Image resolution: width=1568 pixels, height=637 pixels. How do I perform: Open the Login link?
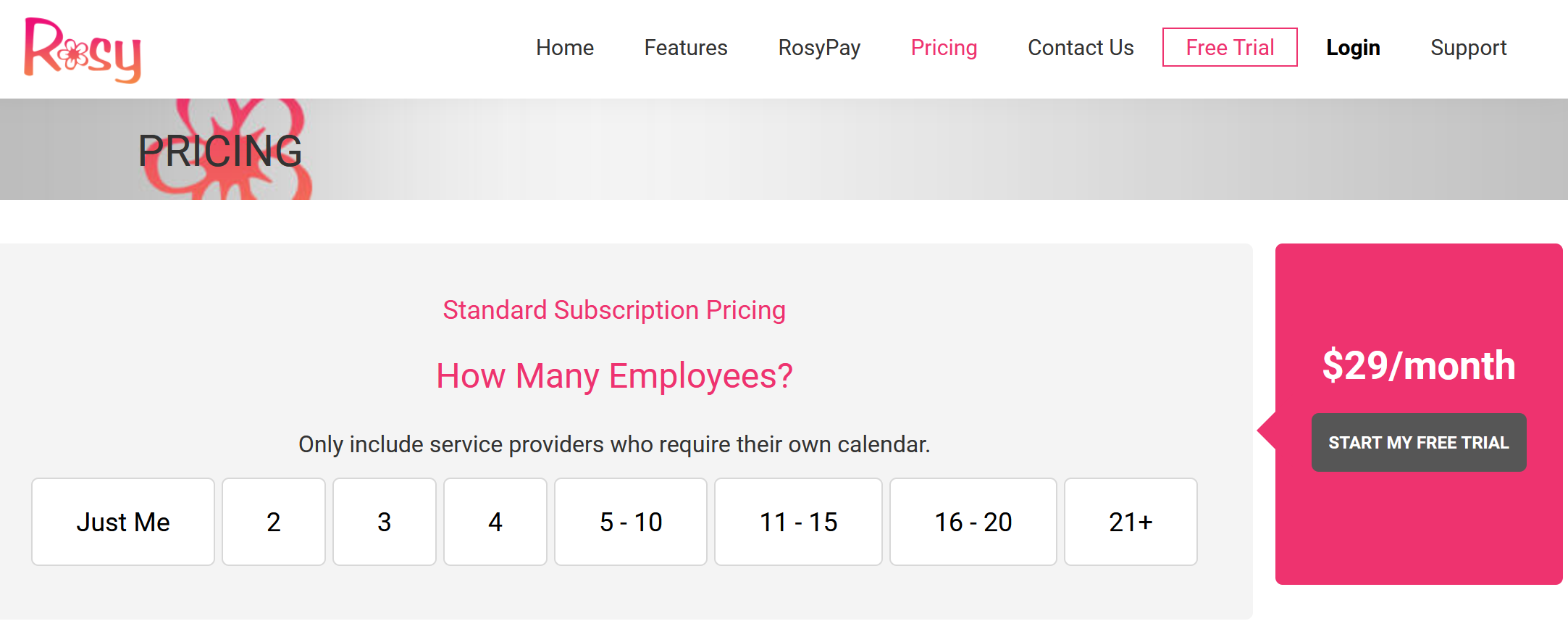(1353, 48)
